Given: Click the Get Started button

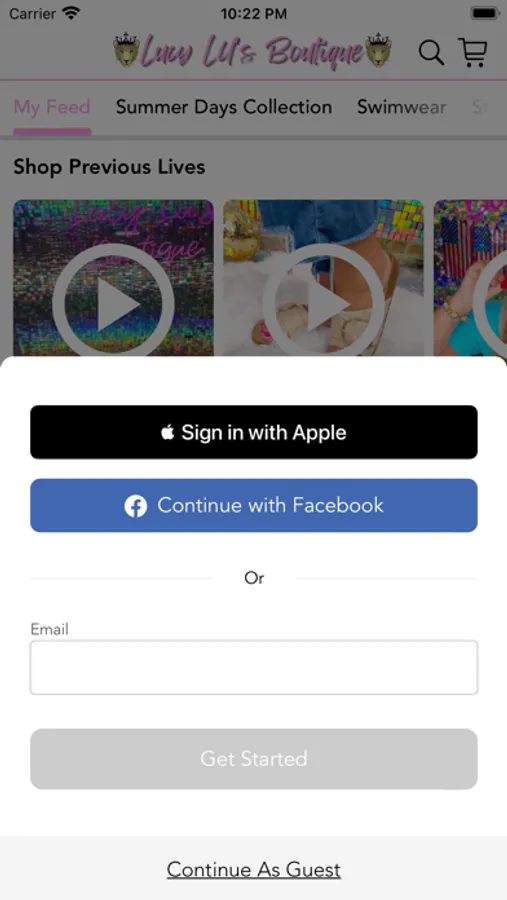Looking at the screenshot, I should pos(254,759).
